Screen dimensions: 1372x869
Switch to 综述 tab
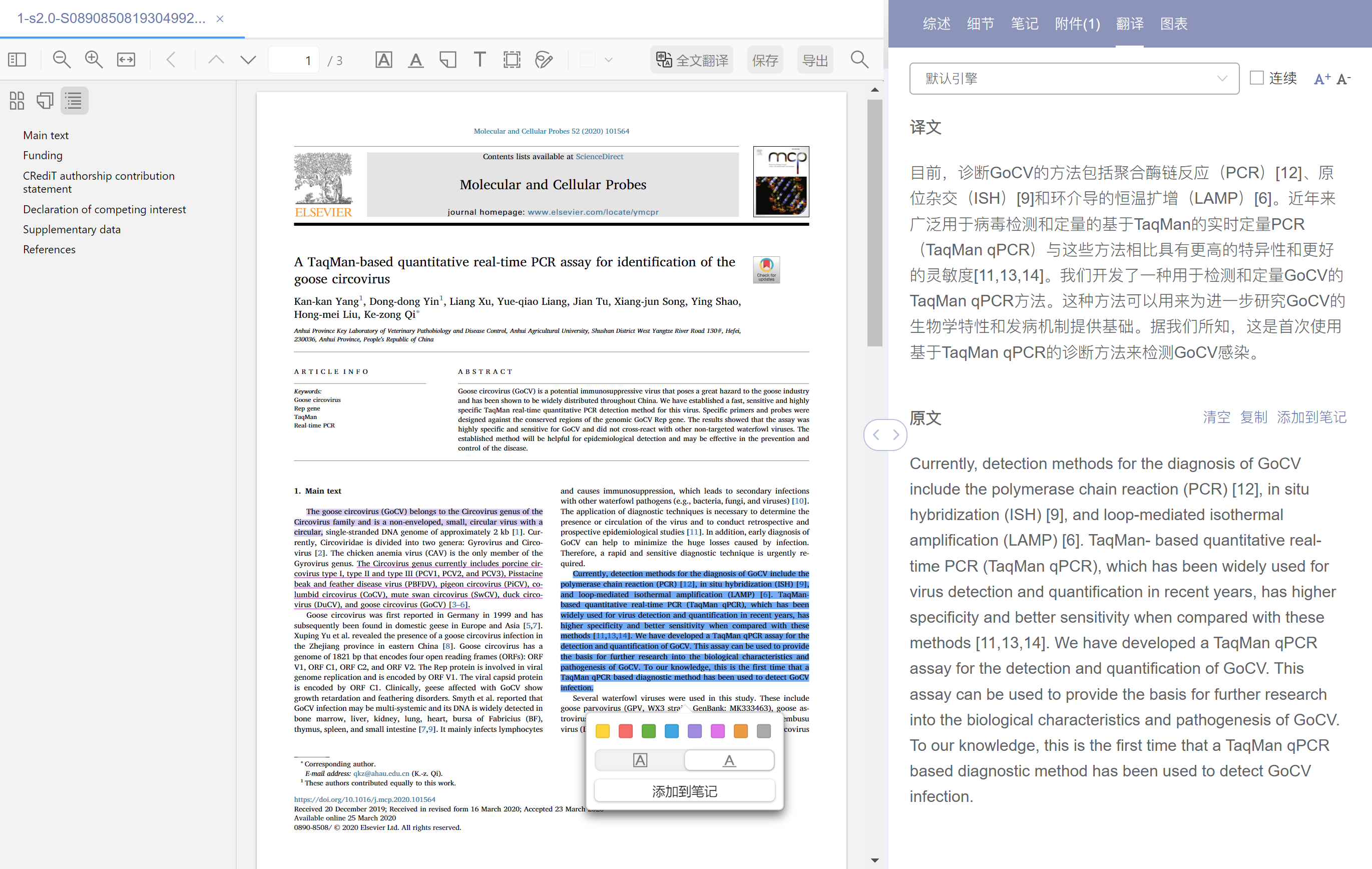937,24
